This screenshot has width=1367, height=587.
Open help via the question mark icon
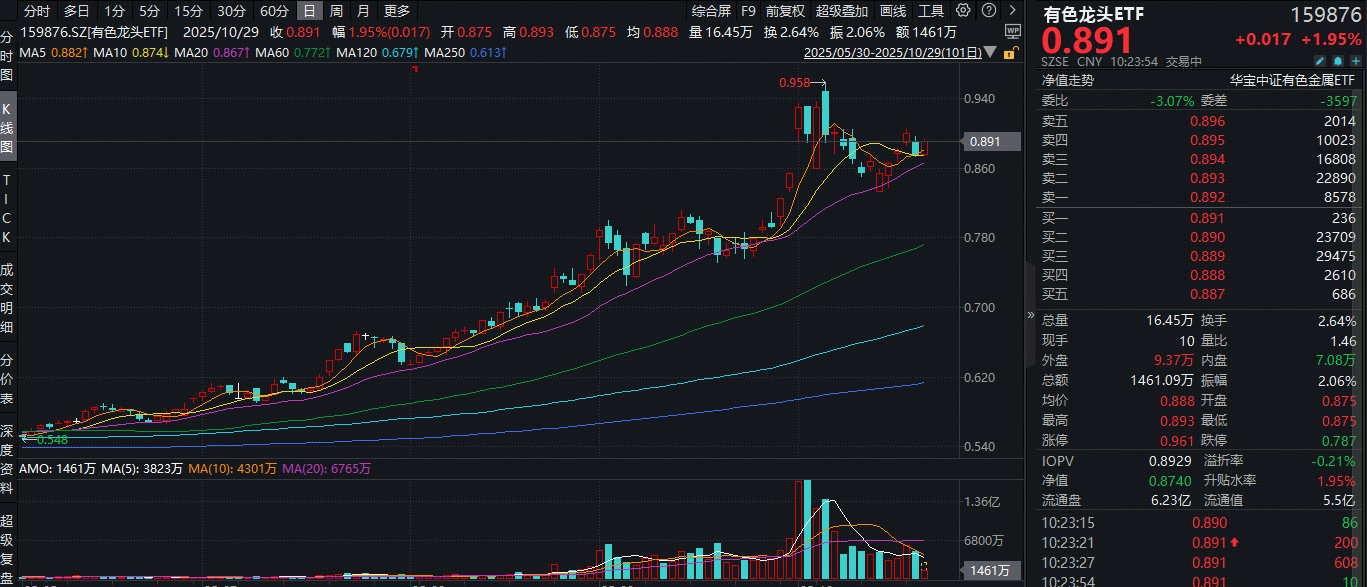pos(988,11)
